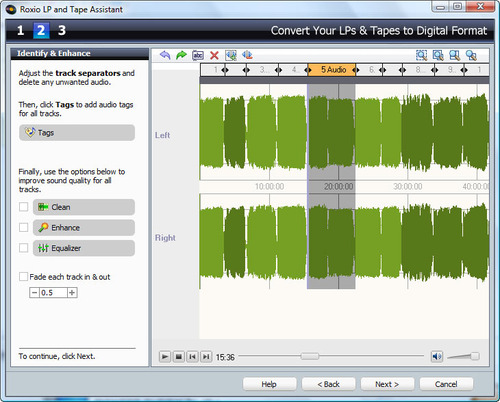This screenshot has height=402, width=500.
Task: Click the remove track separator icon
Action: (247, 55)
